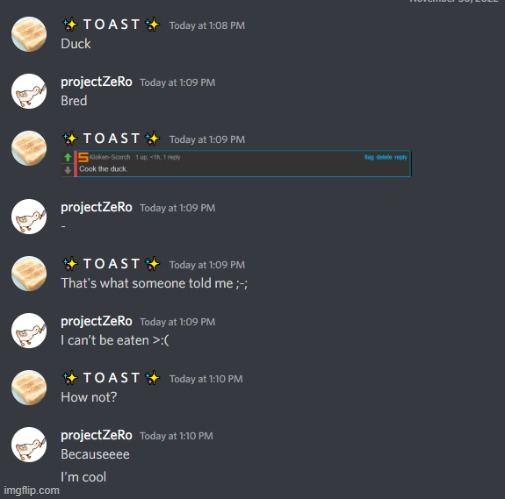Click the delete link on the embedded comment
The image size is (505, 499).
pos(384,157)
